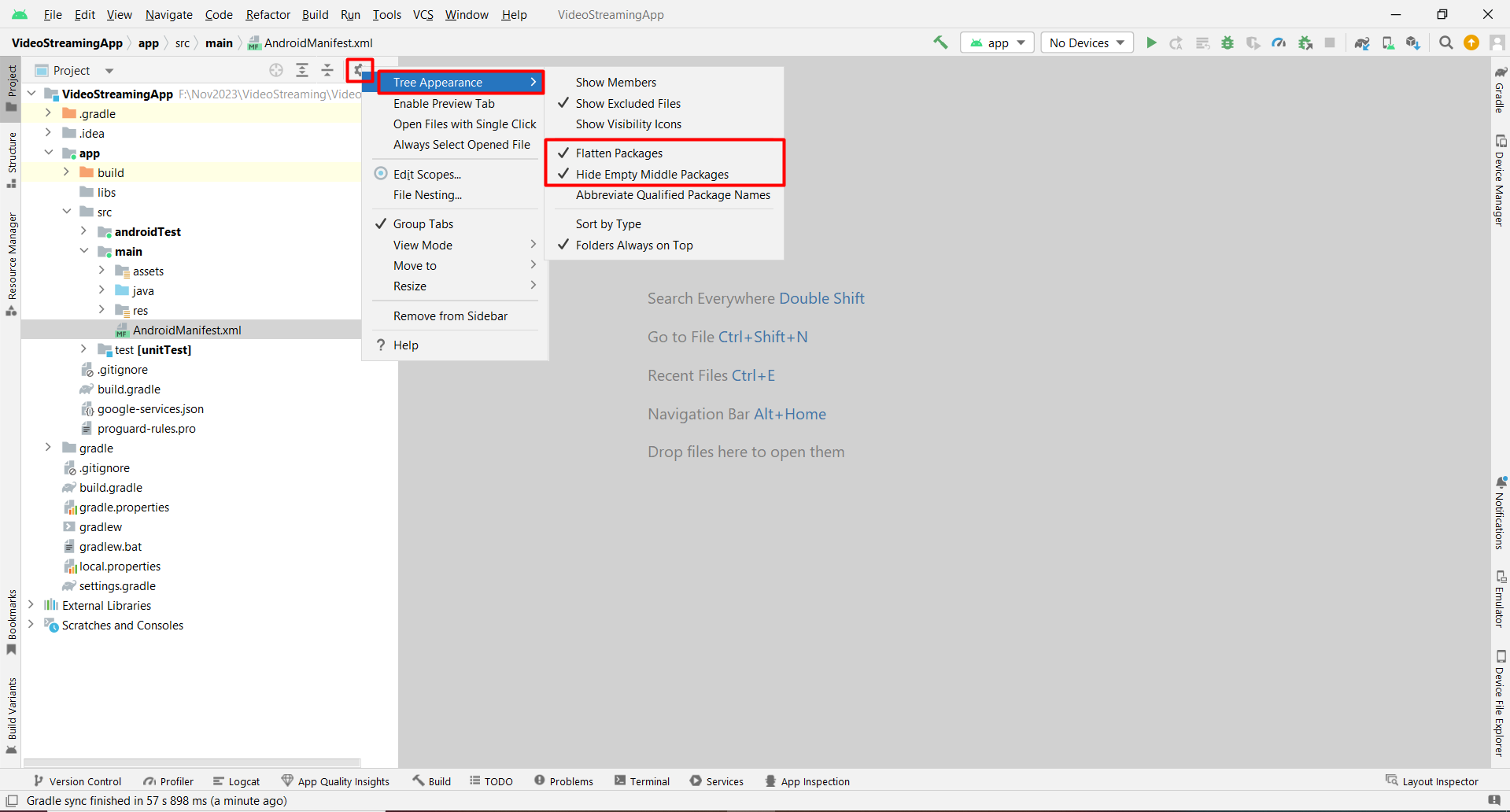Open the Profiler gauge icon in toolbar
The width and height of the screenshot is (1510, 812).
[x=1279, y=42]
